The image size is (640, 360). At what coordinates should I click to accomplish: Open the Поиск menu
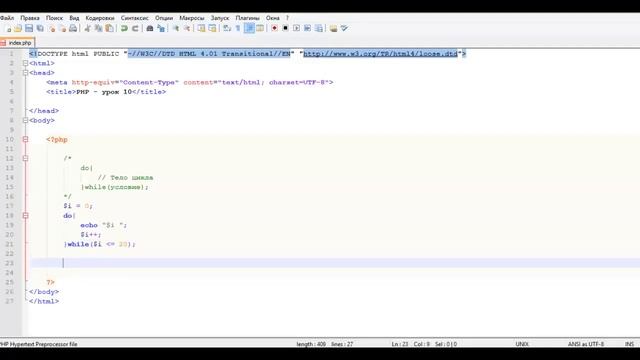[x=54, y=18]
